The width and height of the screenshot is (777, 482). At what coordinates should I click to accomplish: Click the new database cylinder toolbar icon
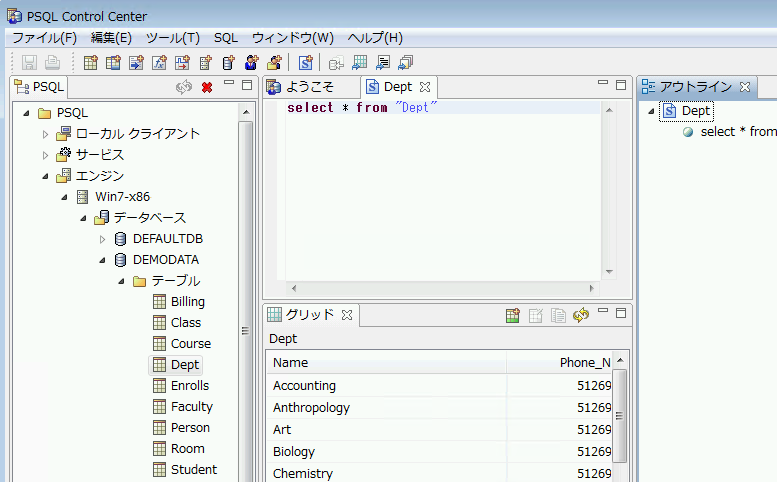point(228,63)
